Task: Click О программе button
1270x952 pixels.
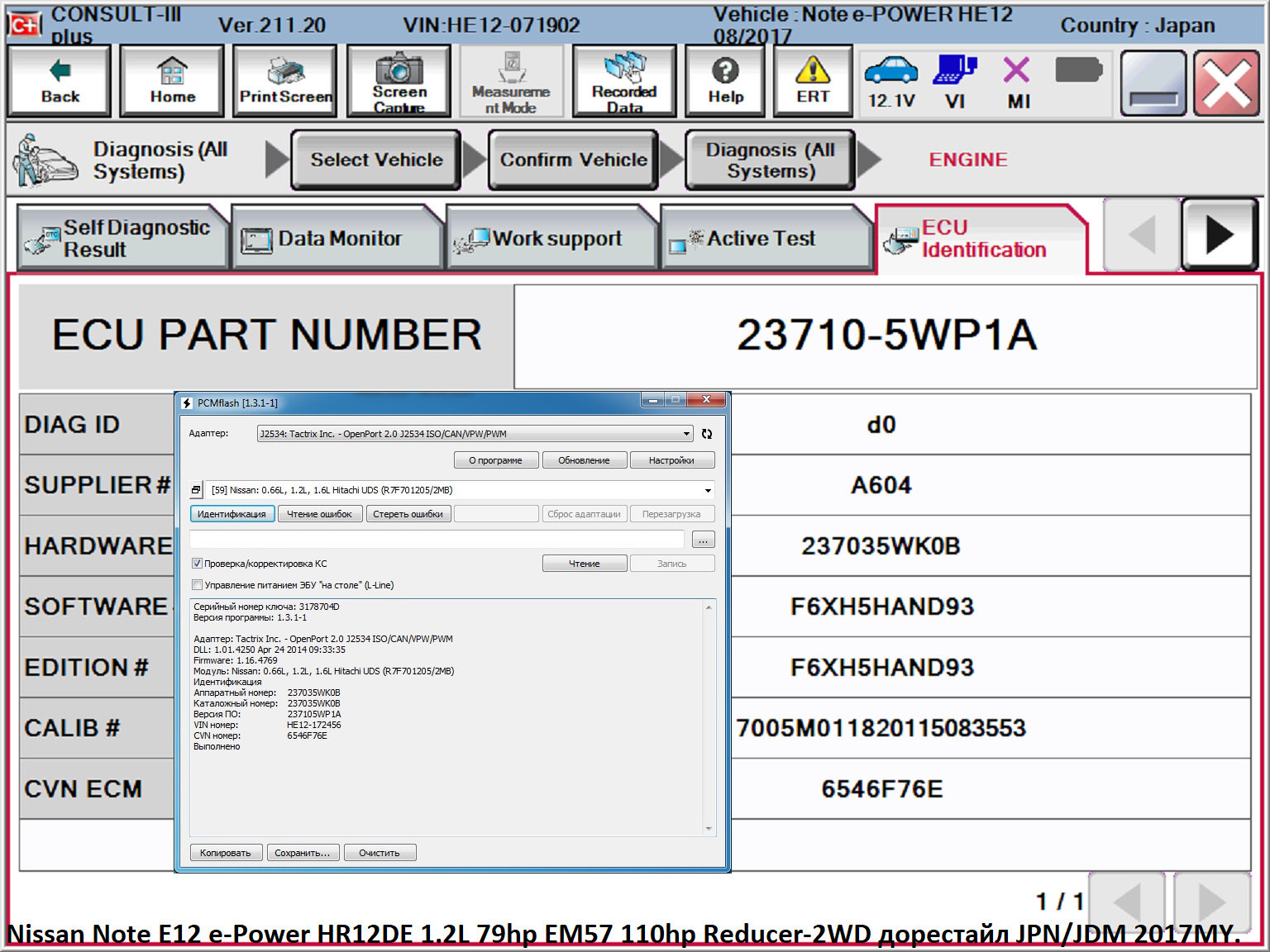Action: [496, 460]
